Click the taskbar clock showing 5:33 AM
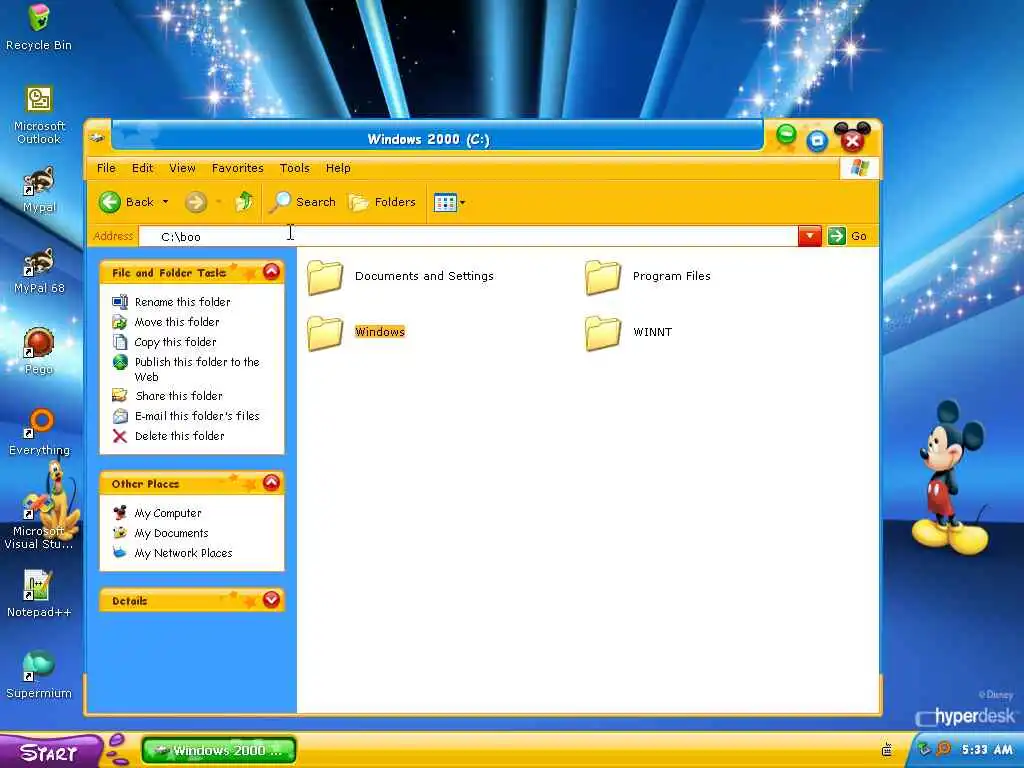1024x768 pixels. point(986,750)
